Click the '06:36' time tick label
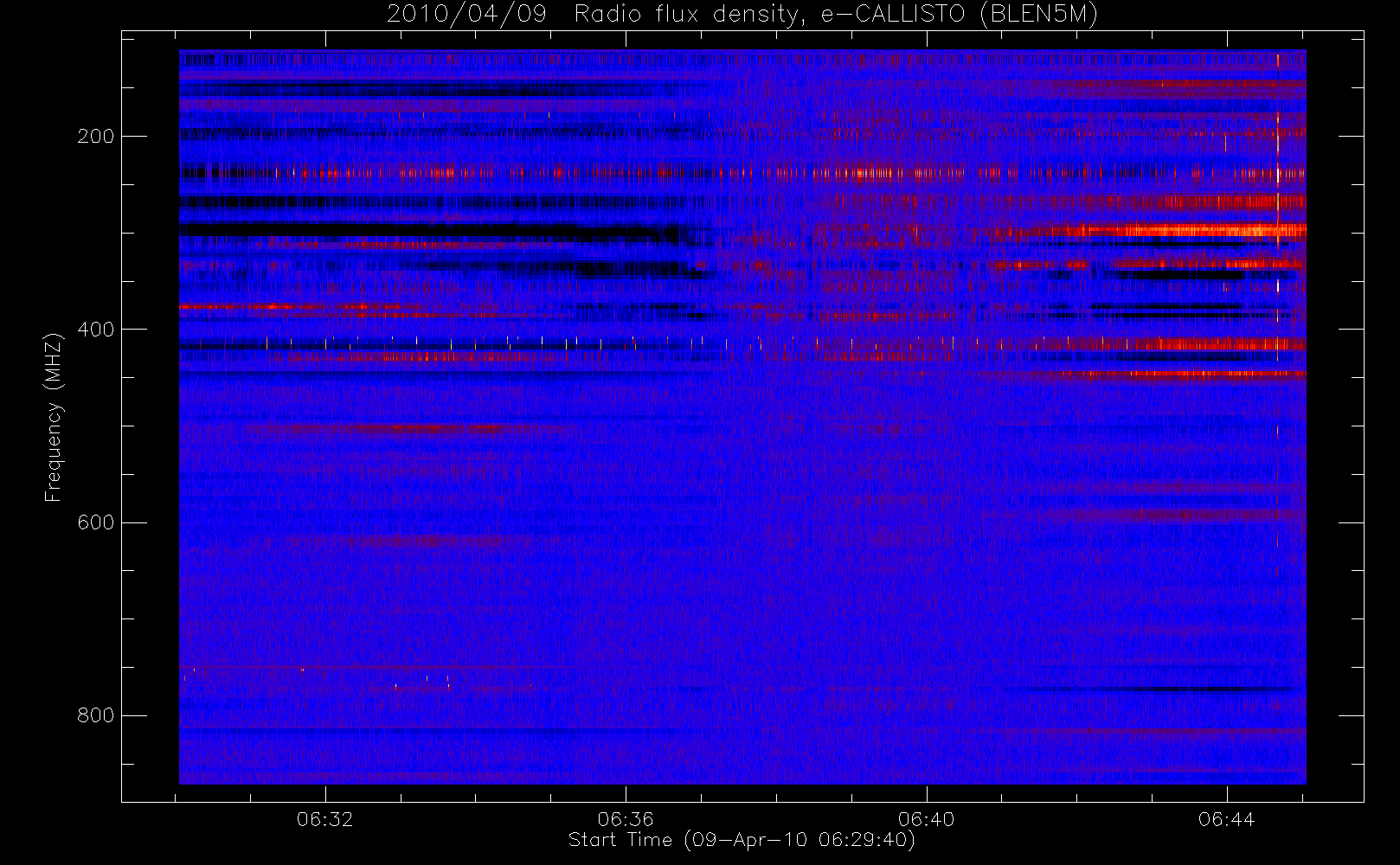 (x=626, y=819)
